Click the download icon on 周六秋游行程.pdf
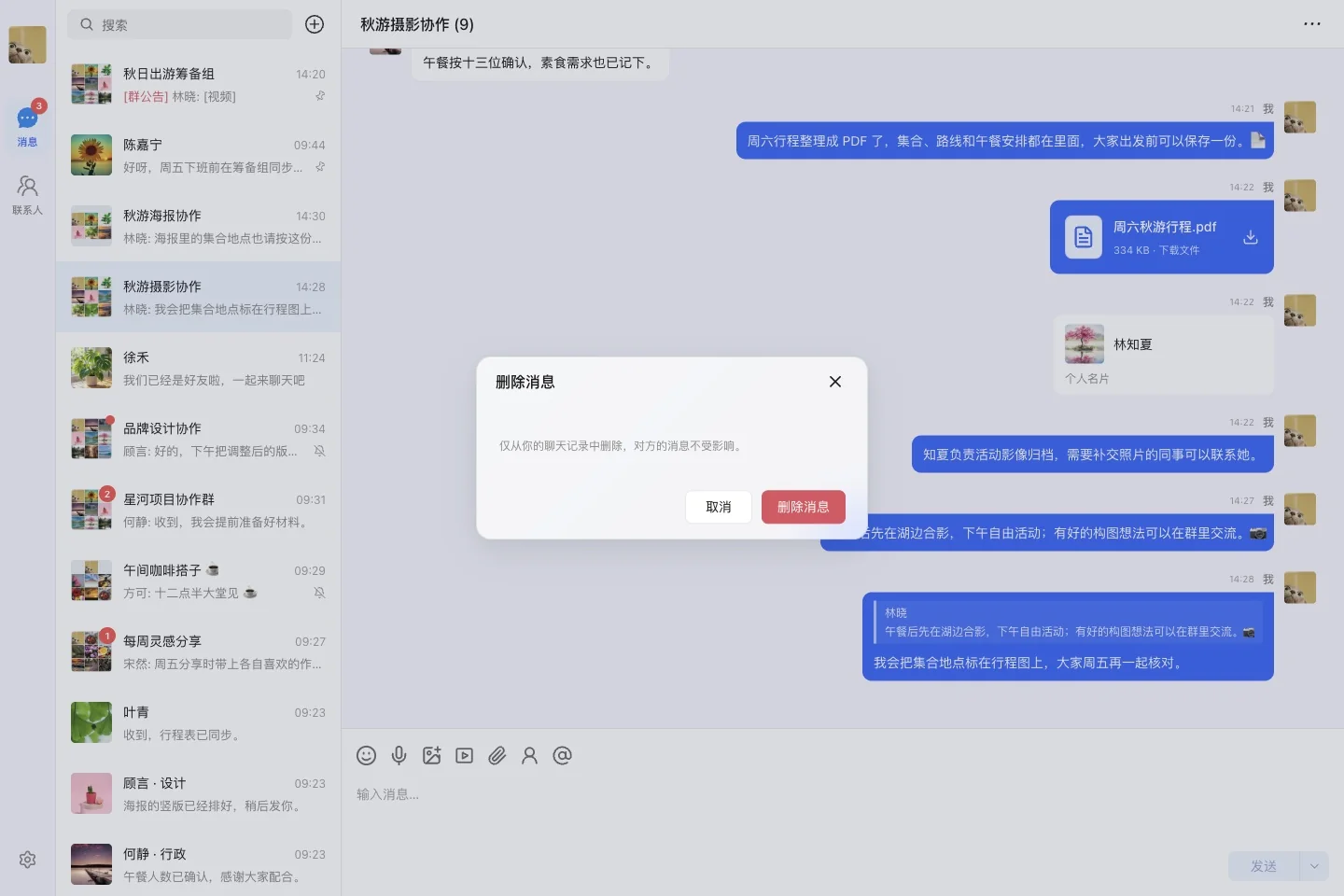Screen dimensions: 1344x896 [x=1251, y=237]
